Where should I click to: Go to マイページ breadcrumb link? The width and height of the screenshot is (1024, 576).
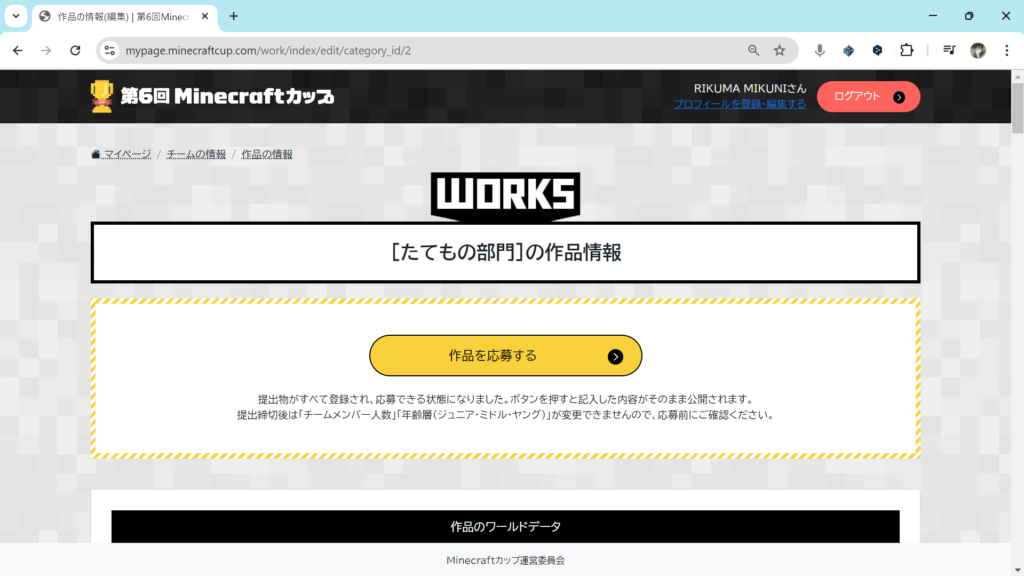click(121, 154)
